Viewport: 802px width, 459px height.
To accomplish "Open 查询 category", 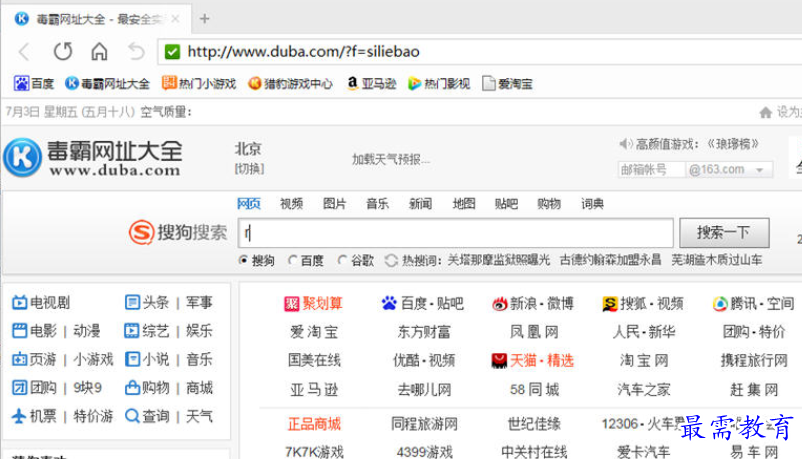I will click(x=147, y=416).
